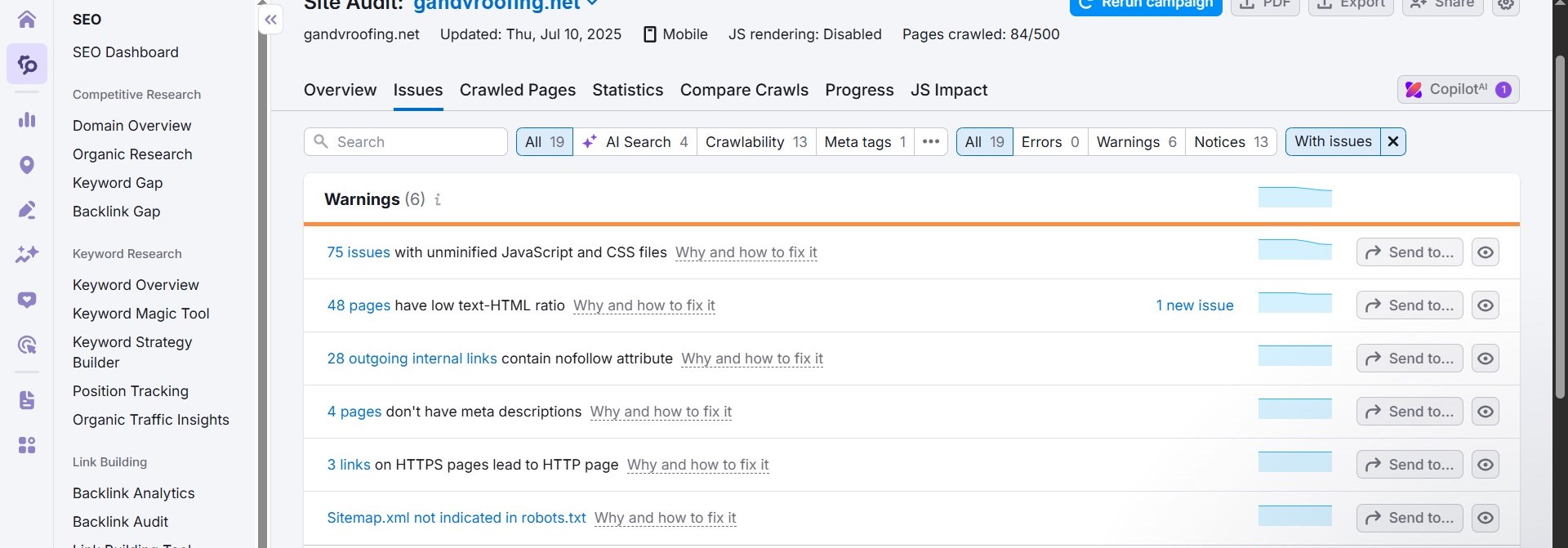Click the Mobile device icon in the header
This screenshot has width=1568, height=548.
(650, 34)
